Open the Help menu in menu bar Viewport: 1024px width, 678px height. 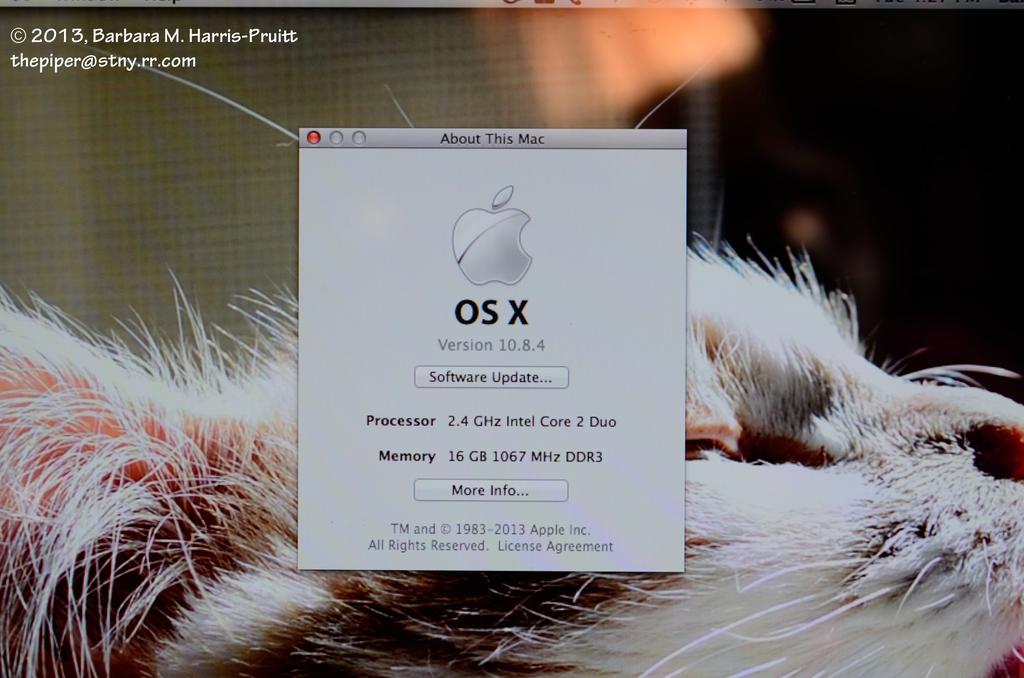tap(160, 2)
